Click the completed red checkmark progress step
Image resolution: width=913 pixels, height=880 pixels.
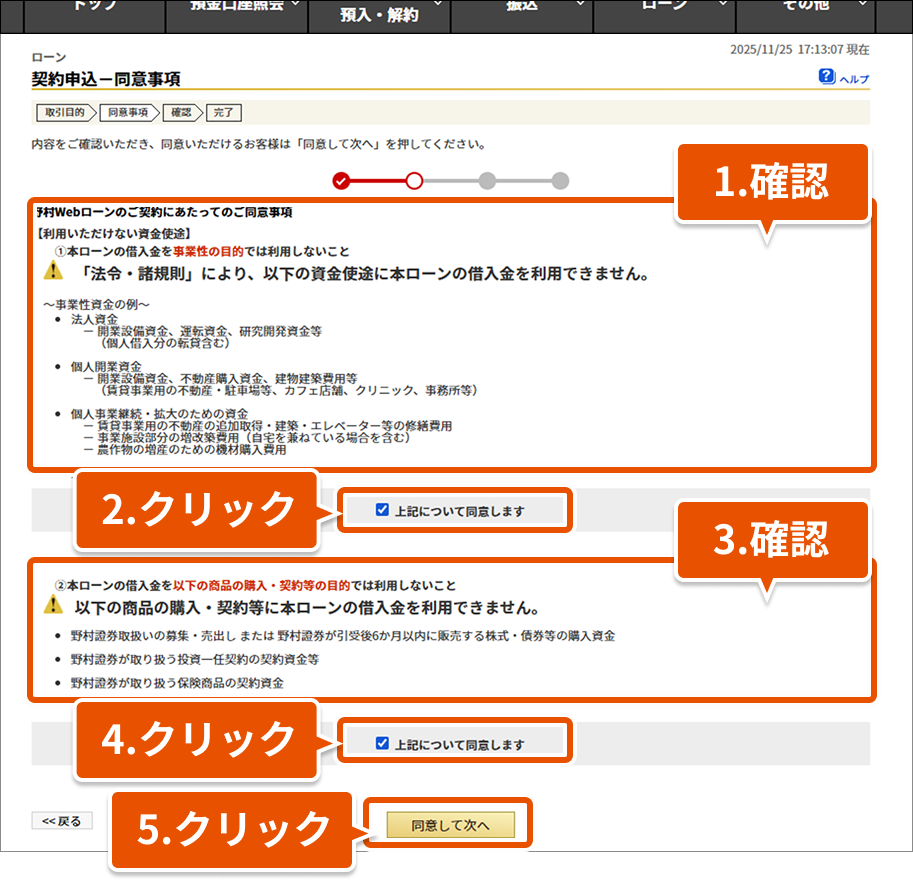click(x=341, y=181)
